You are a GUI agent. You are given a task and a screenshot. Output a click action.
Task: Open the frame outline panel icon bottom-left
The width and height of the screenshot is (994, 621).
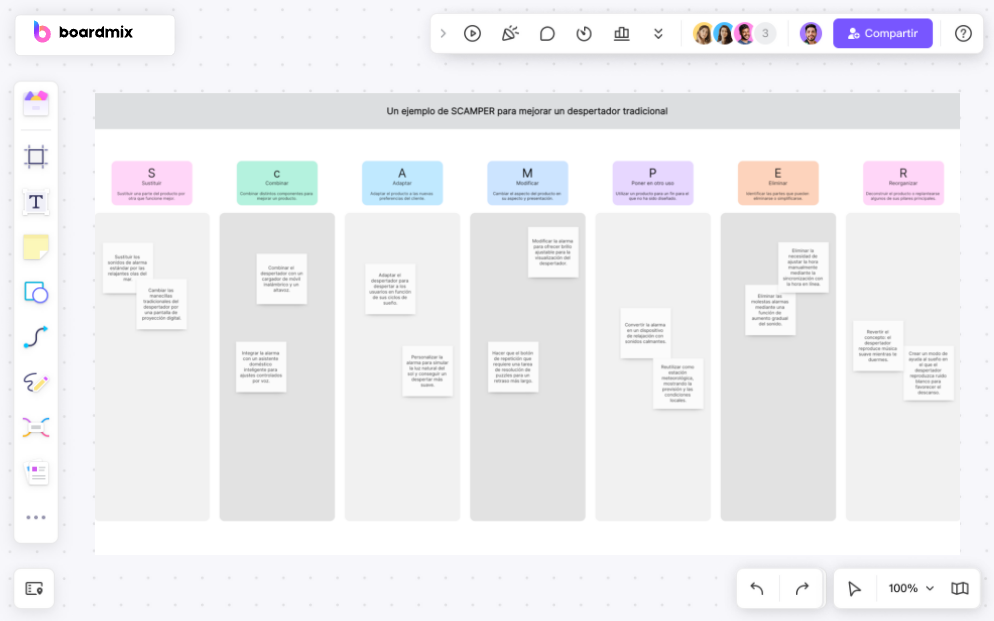[34, 589]
